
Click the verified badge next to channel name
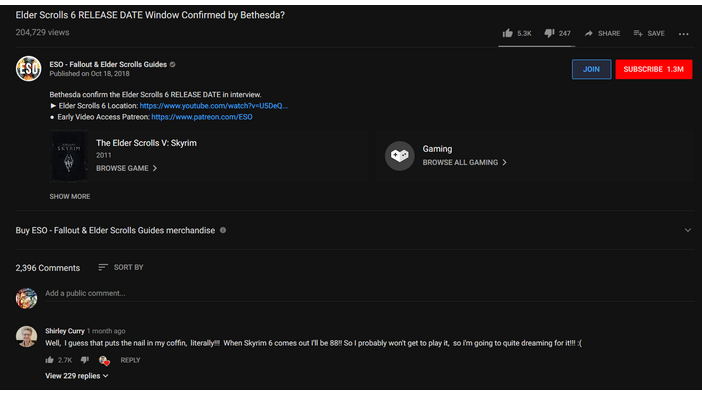click(x=172, y=64)
